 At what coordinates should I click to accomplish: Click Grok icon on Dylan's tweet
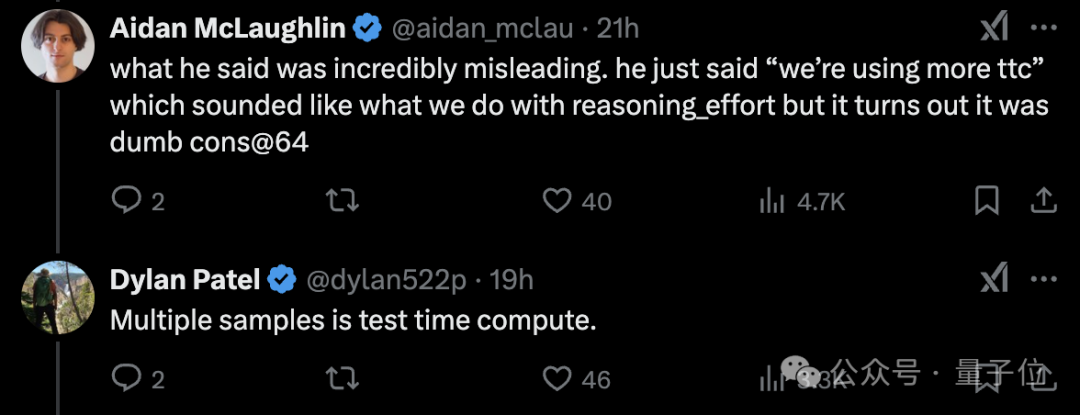click(x=995, y=279)
